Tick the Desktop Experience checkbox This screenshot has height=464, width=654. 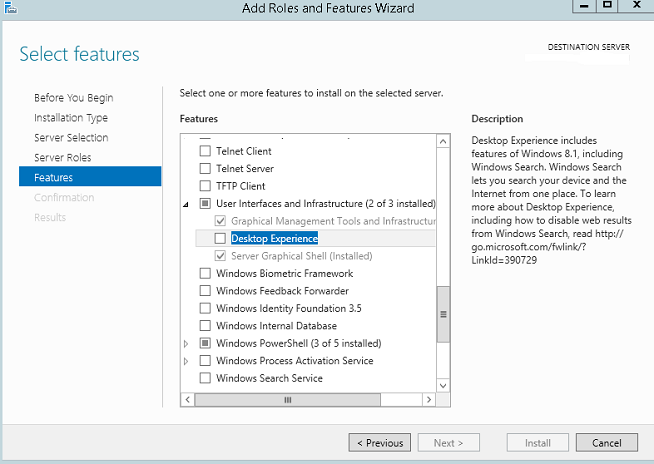(220, 238)
